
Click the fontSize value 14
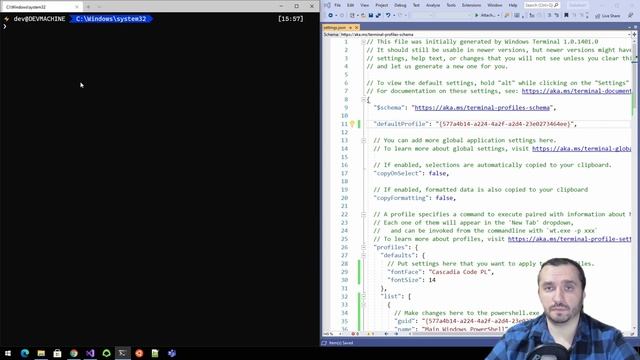[x=432, y=280]
